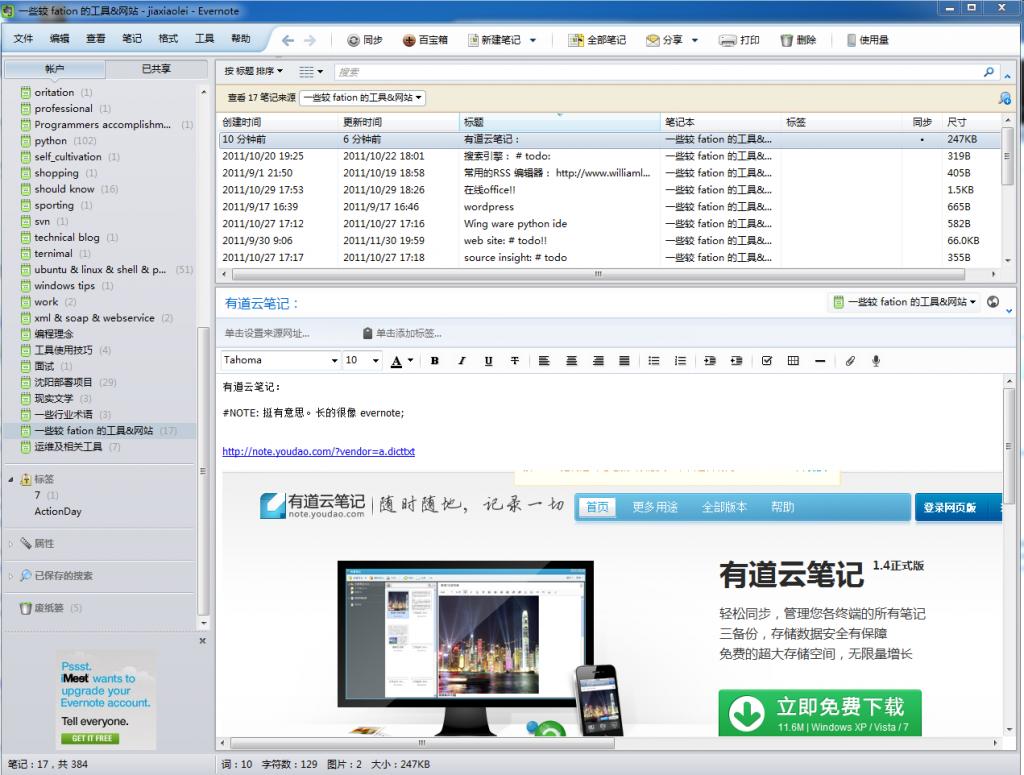1024x775 pixels.
Task: Insert a table using the table icon
Action: click(792, 361)
